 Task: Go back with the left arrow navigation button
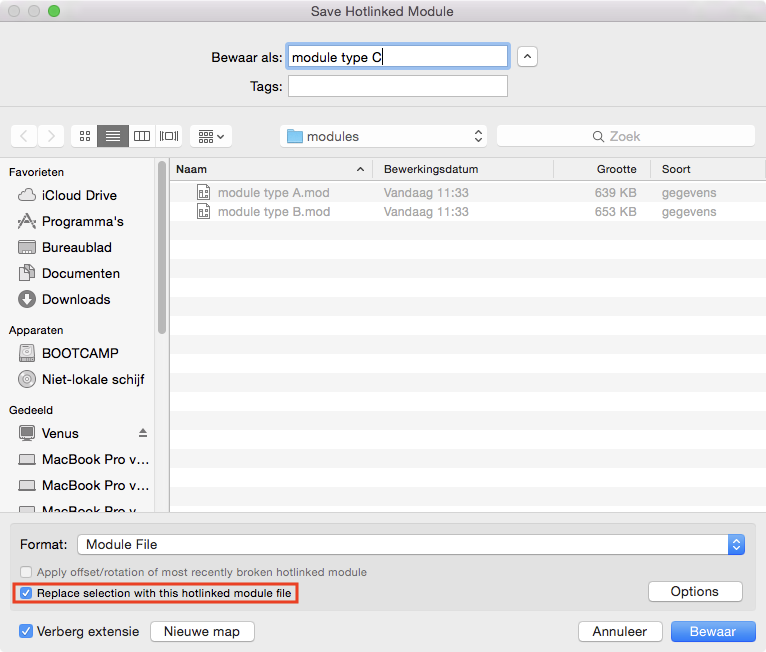[24, 136]
